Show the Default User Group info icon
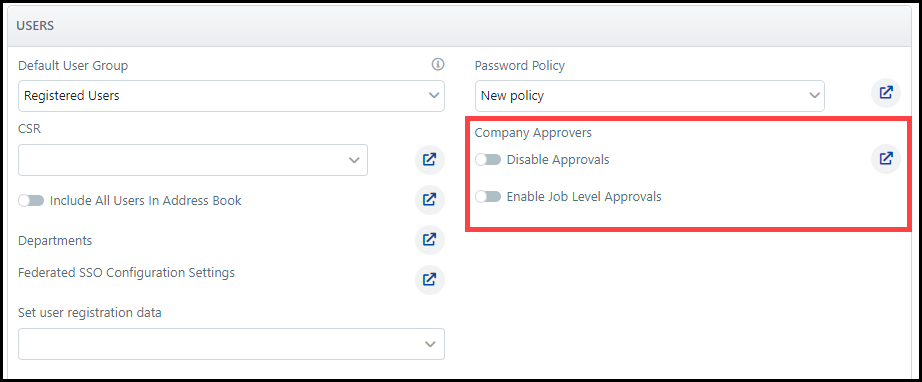The width and height of the screenshot is (922, 382). tap(437, 64)
